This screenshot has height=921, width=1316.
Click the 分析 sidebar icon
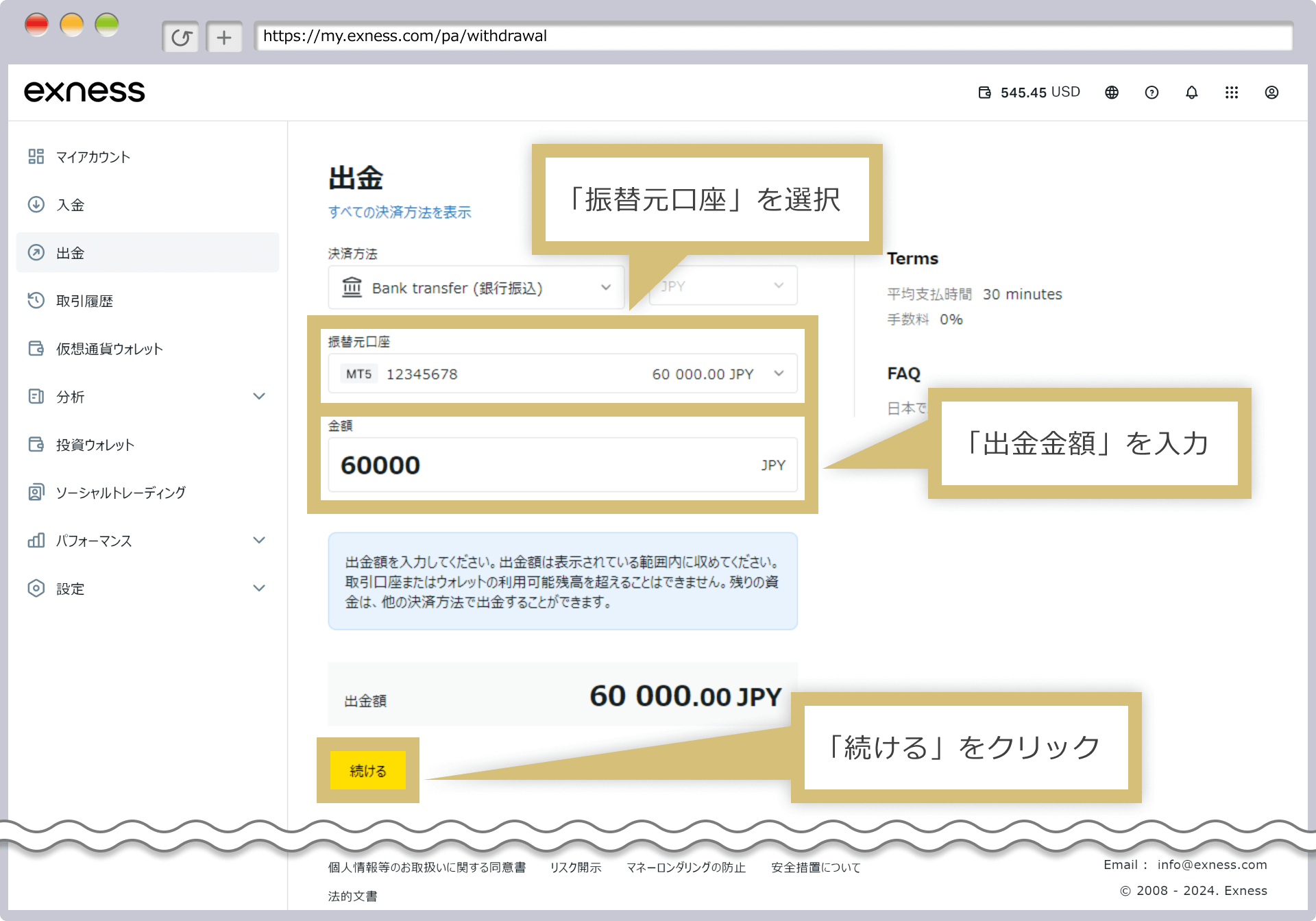36,397
